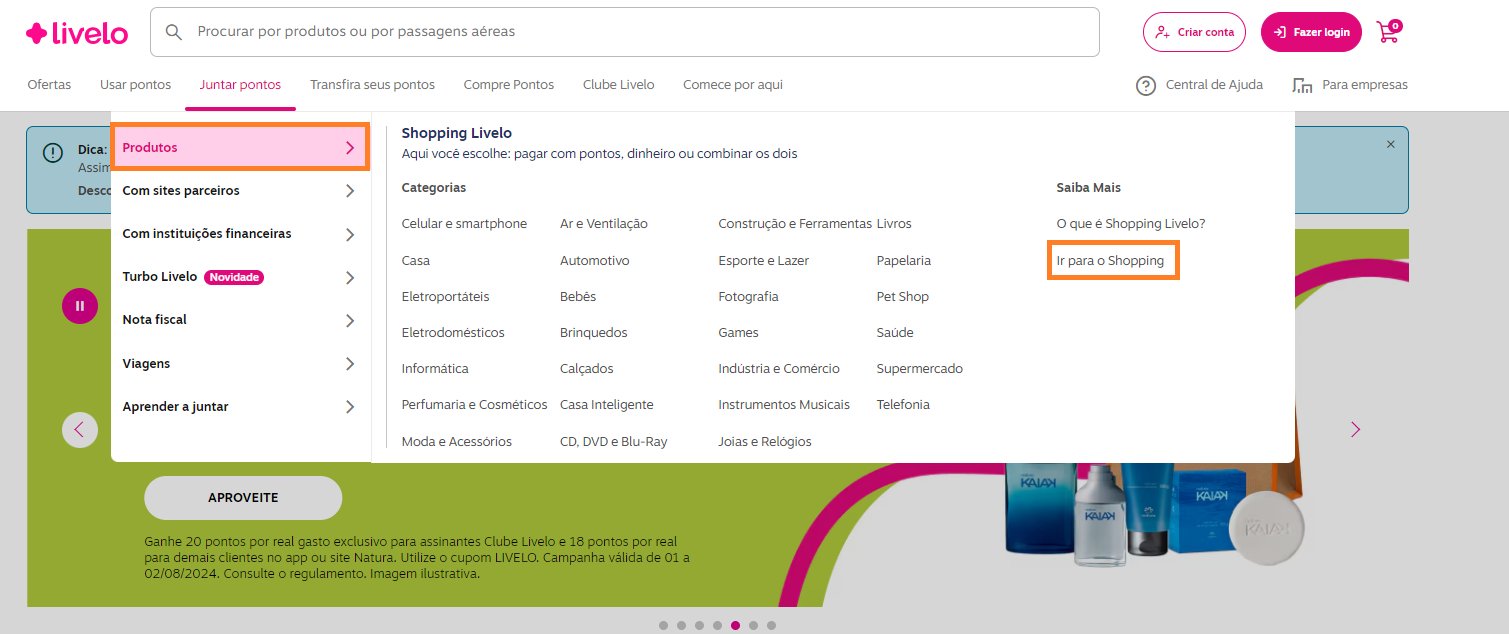Expand the Produtos submenu arrow
This screenshot has width=1509, height=634.
(350, 147)
